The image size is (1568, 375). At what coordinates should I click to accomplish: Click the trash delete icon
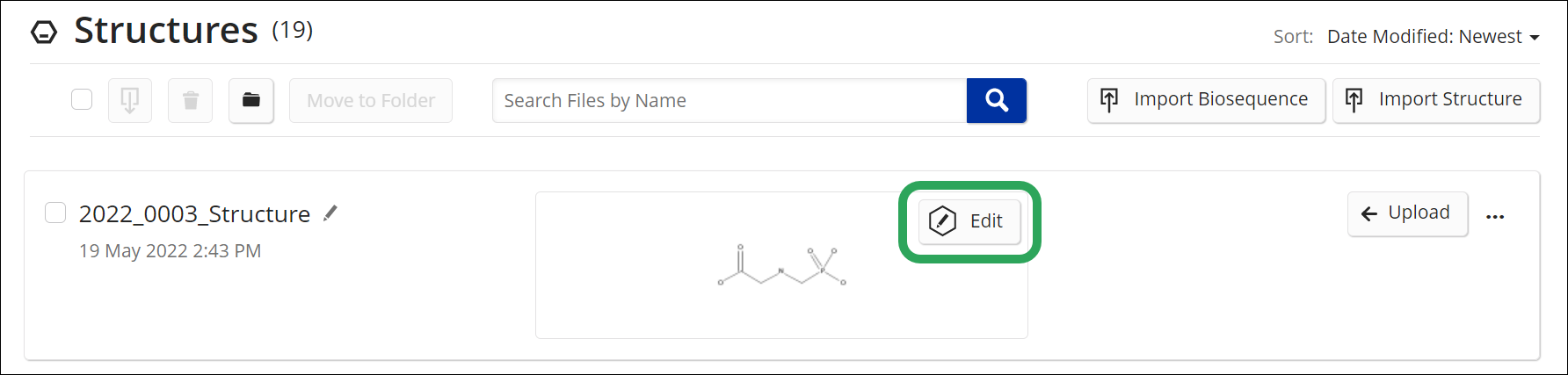191,100
